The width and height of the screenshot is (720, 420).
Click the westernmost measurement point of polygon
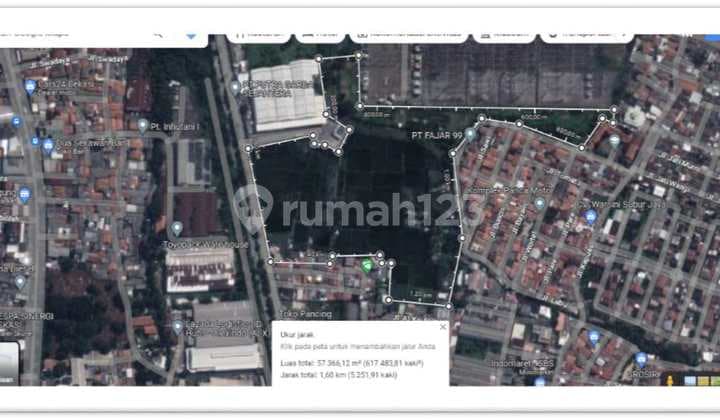point(248,148)
